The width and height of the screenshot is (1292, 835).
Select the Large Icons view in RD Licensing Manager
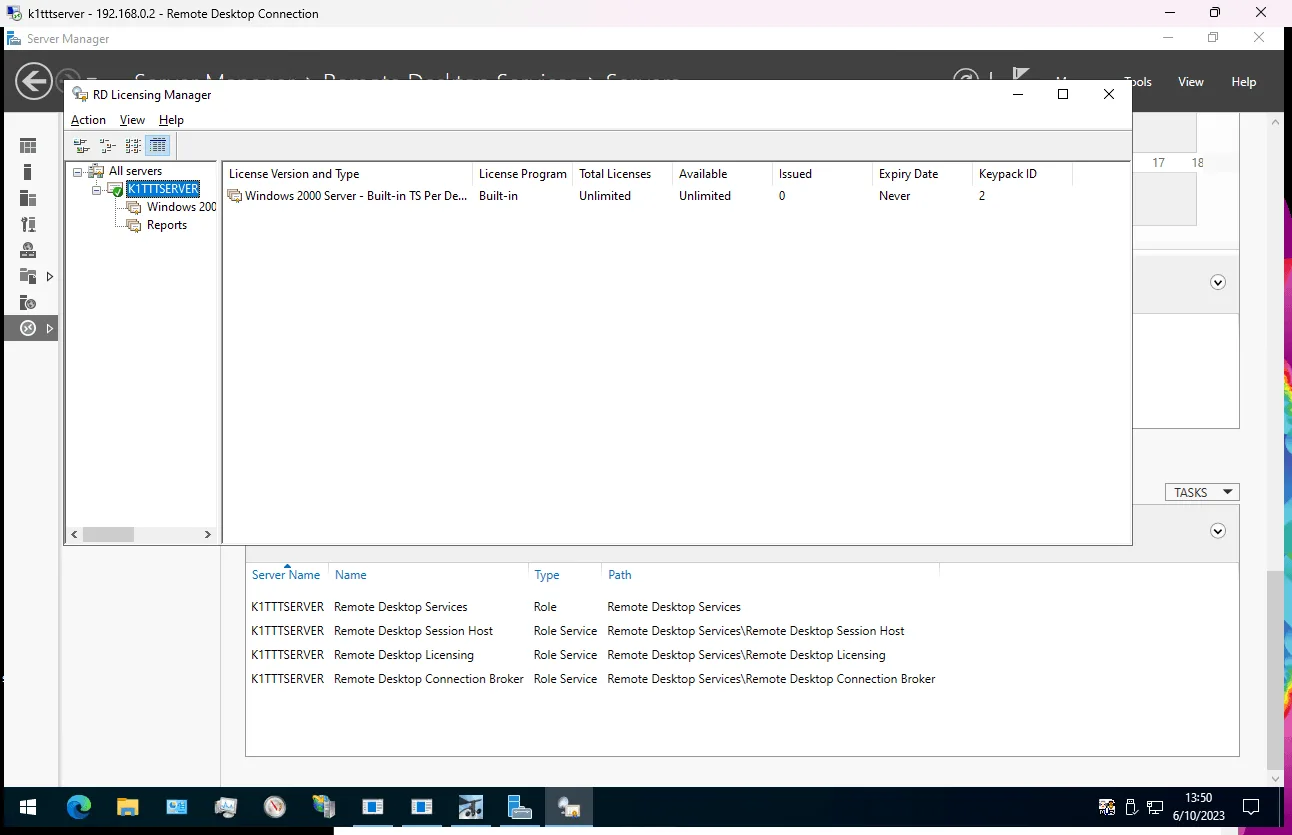click(81, 145)
